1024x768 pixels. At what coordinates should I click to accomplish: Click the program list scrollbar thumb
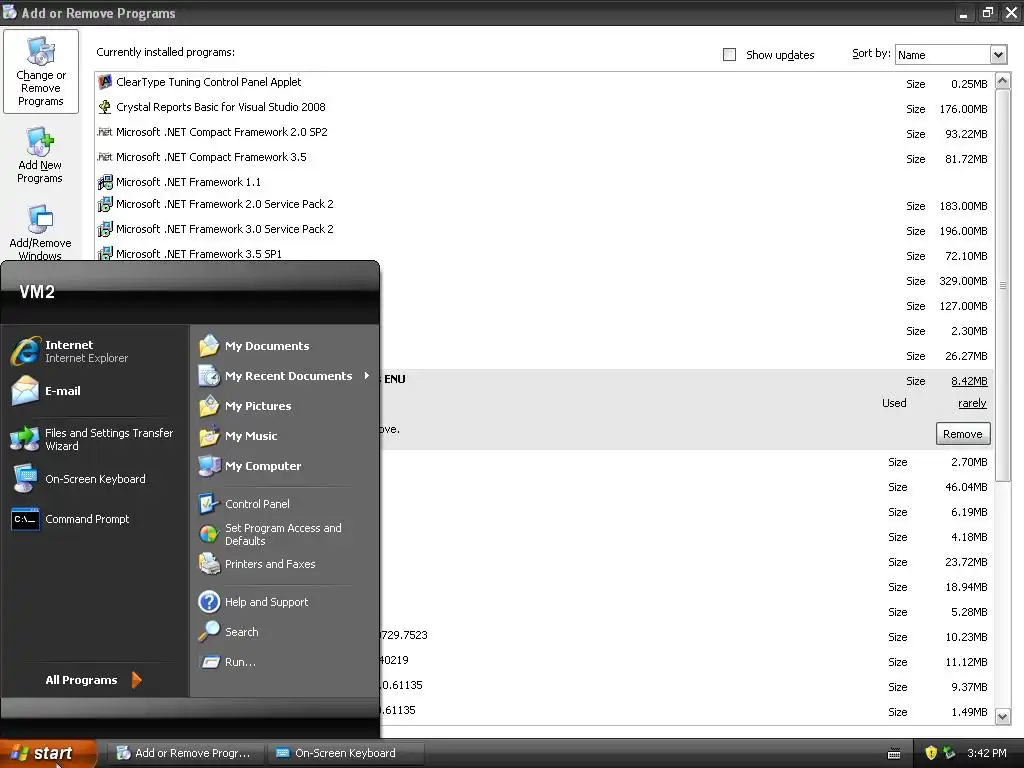(1002, 285)
